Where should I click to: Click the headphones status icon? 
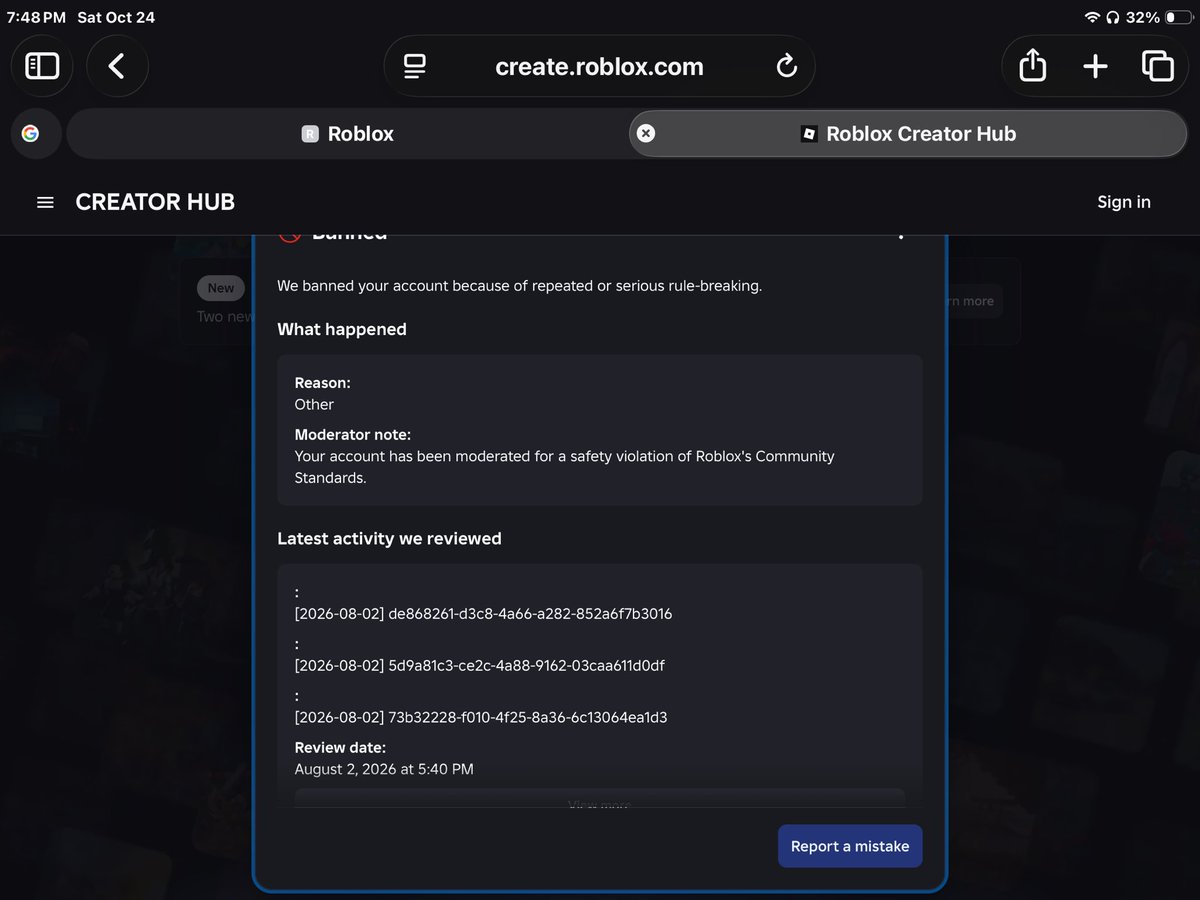[1113, 18]
